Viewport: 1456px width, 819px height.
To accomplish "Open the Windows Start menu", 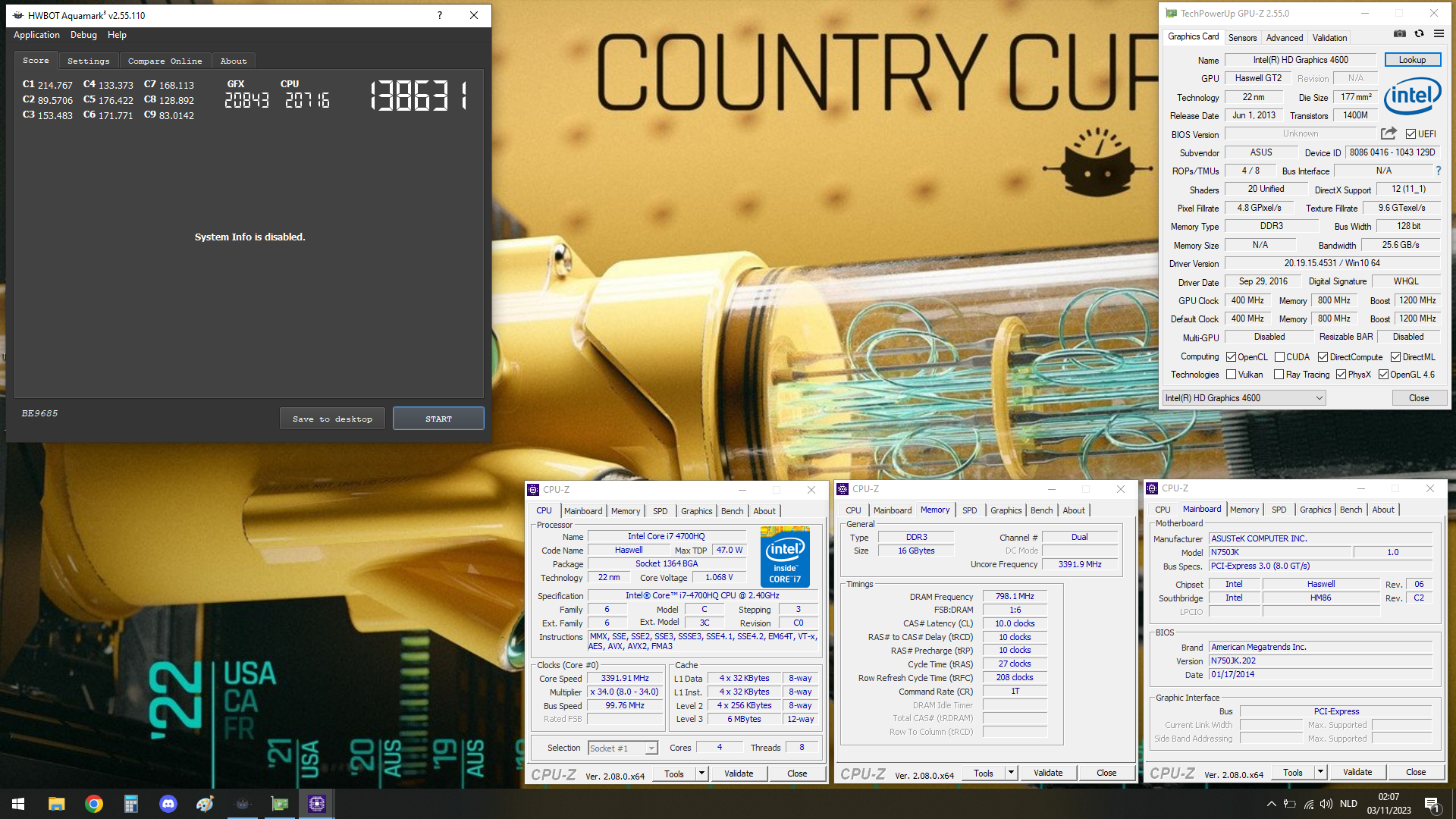I will (18, 804).
